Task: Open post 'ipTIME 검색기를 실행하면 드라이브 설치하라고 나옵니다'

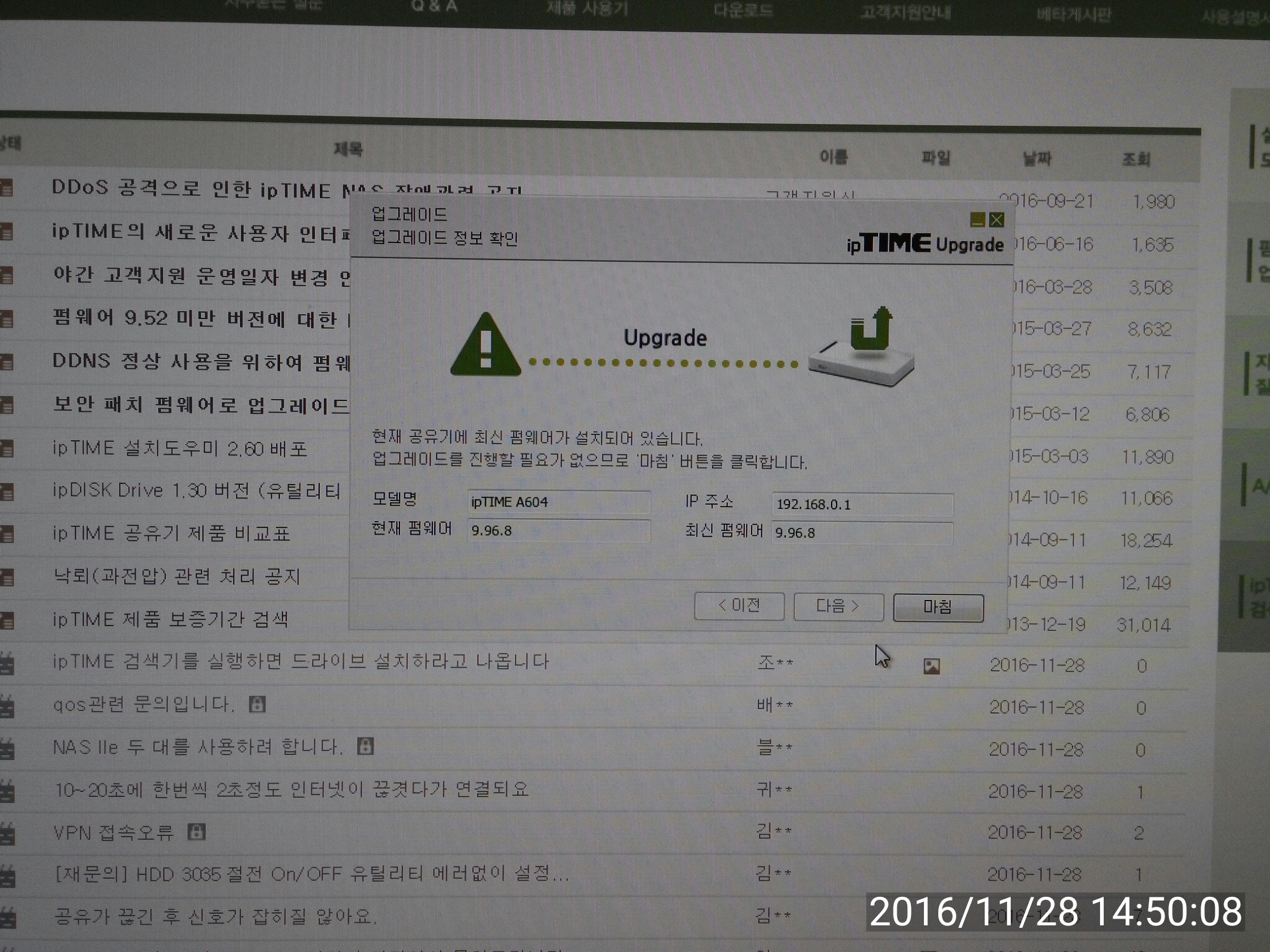Action: [x=301, y=661]
